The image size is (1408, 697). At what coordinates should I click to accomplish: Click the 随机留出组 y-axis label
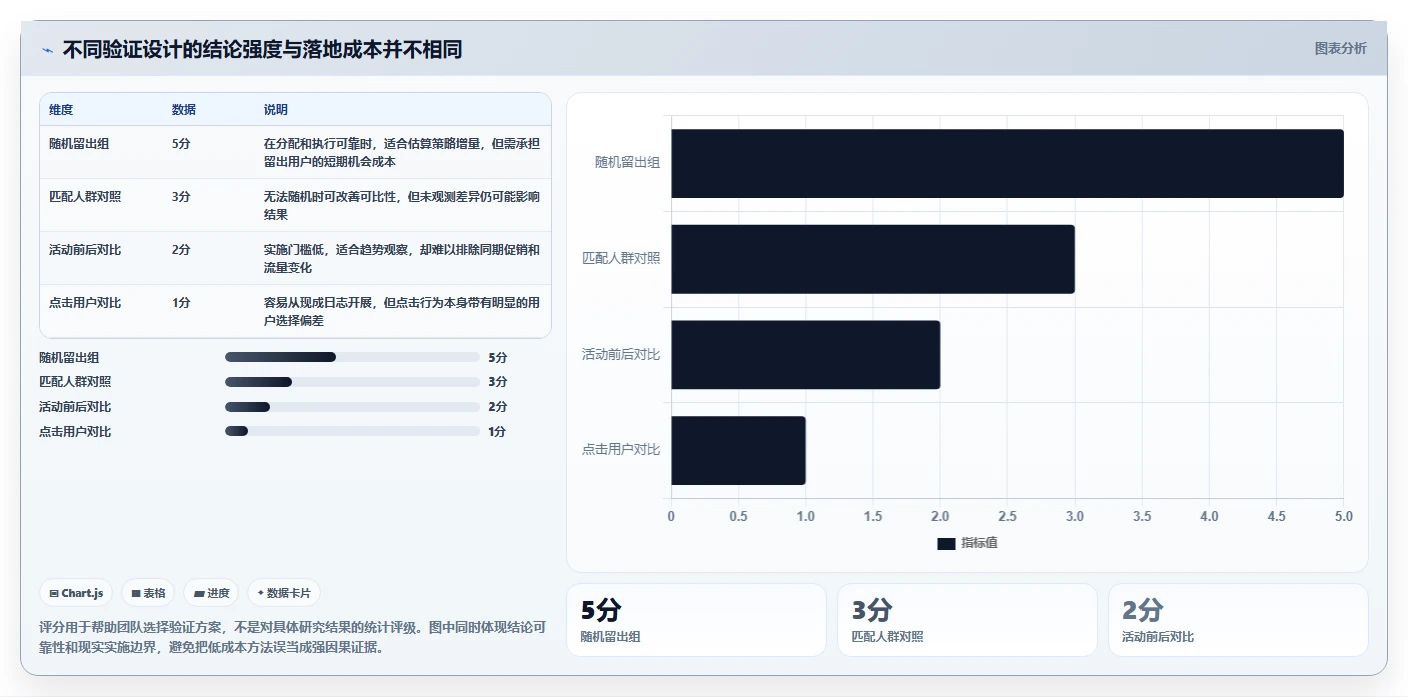tap(627, 162)
